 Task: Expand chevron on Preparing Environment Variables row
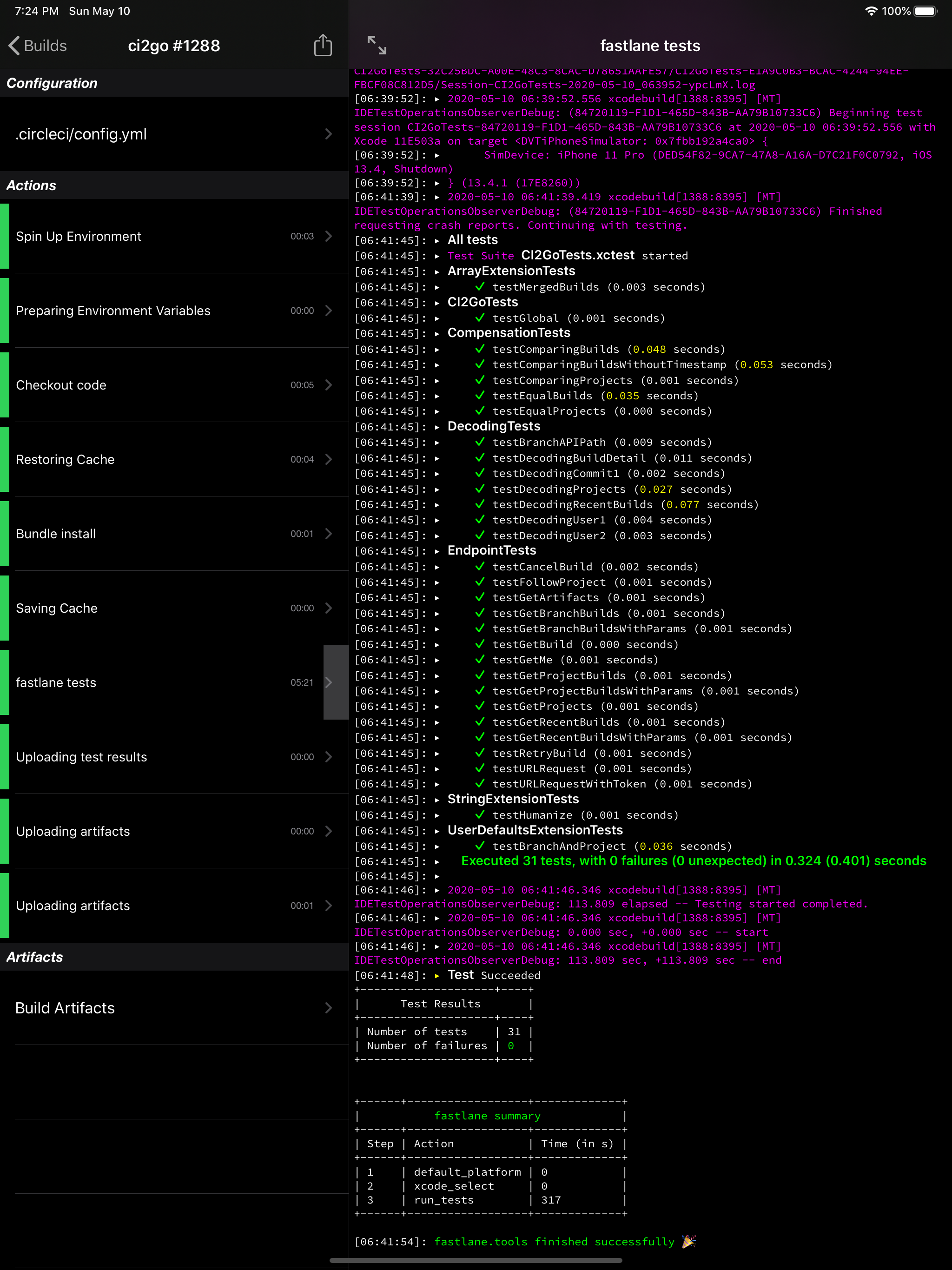(329, 311)
